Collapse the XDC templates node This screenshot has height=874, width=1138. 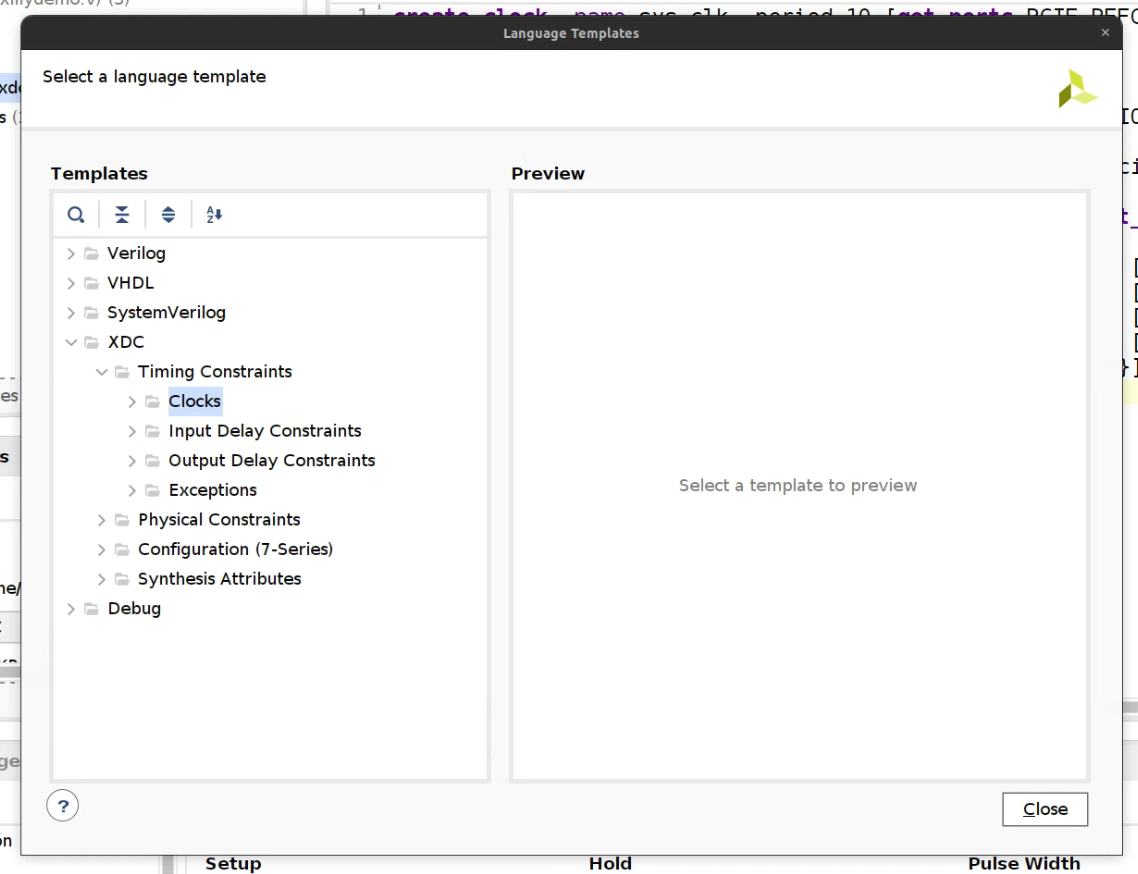click(x=70, y=342)
